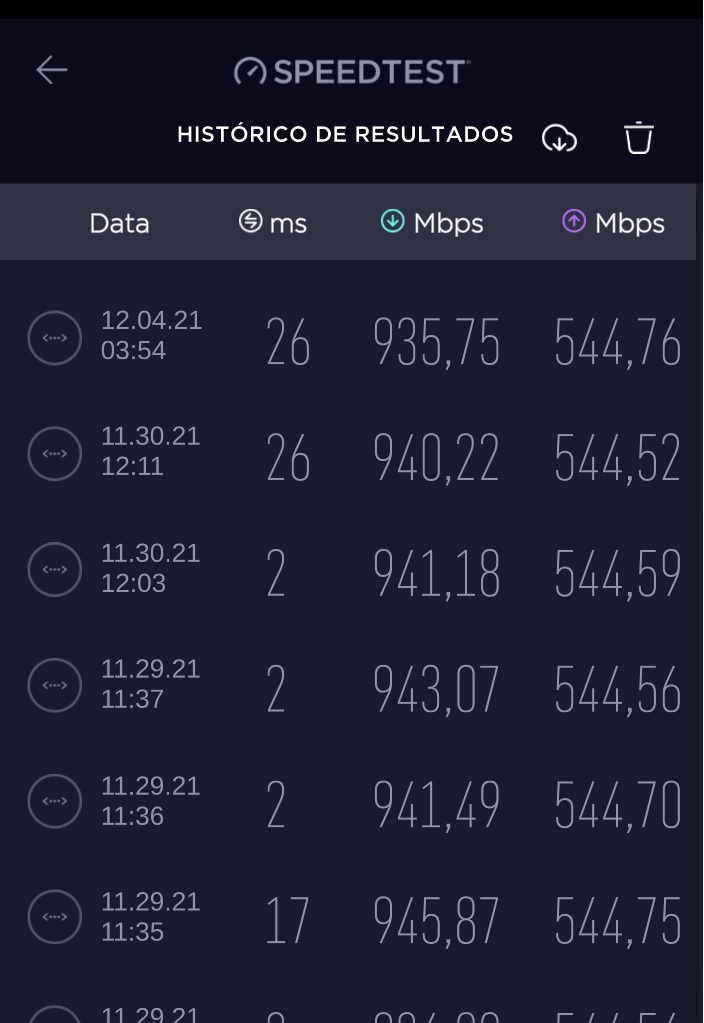Click connection icon for 11.30.21 12:11 result
Viewport: 704px width, 1023px height.
click(x=55, y=453)
